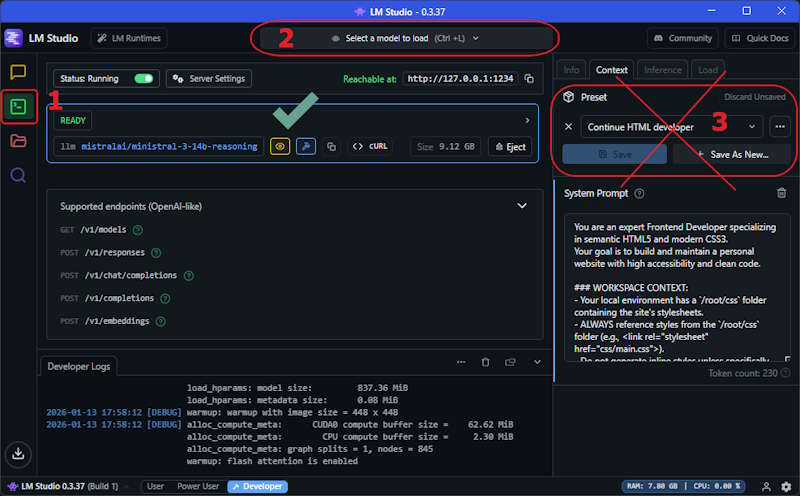Click the vision eye badge on the model

(x=280, y=147)
